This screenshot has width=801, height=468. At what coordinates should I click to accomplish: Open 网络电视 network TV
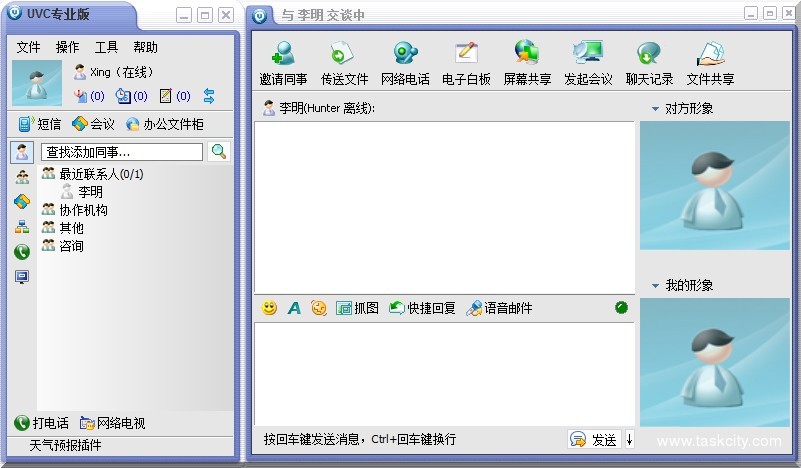[113, 423]
